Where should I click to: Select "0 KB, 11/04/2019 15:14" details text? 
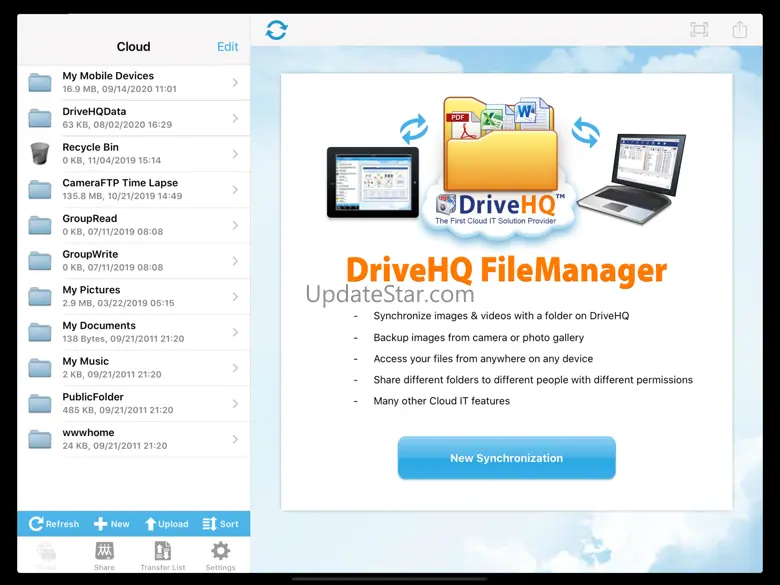(112, 160)
